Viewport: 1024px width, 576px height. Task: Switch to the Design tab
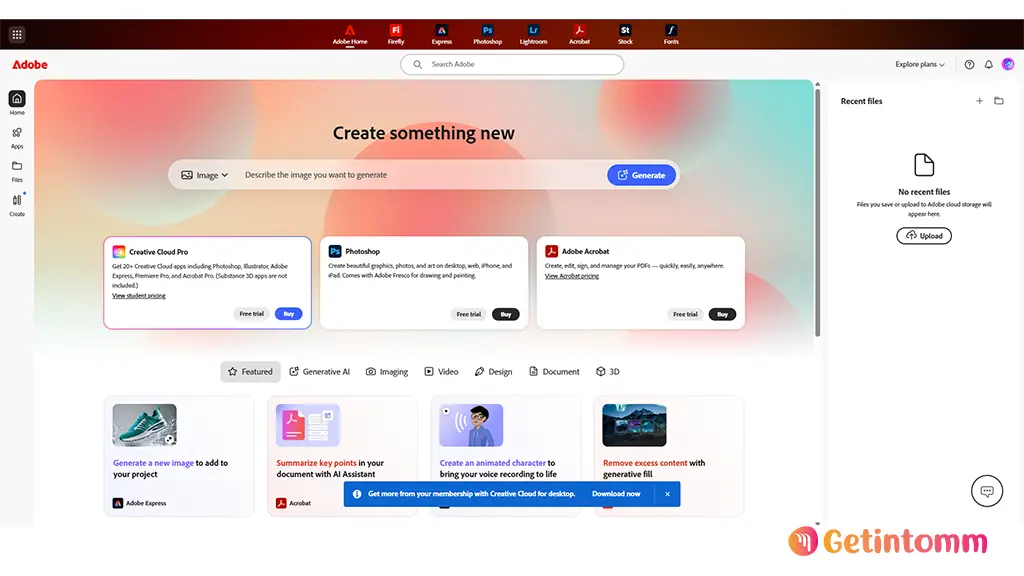[493, 372]
